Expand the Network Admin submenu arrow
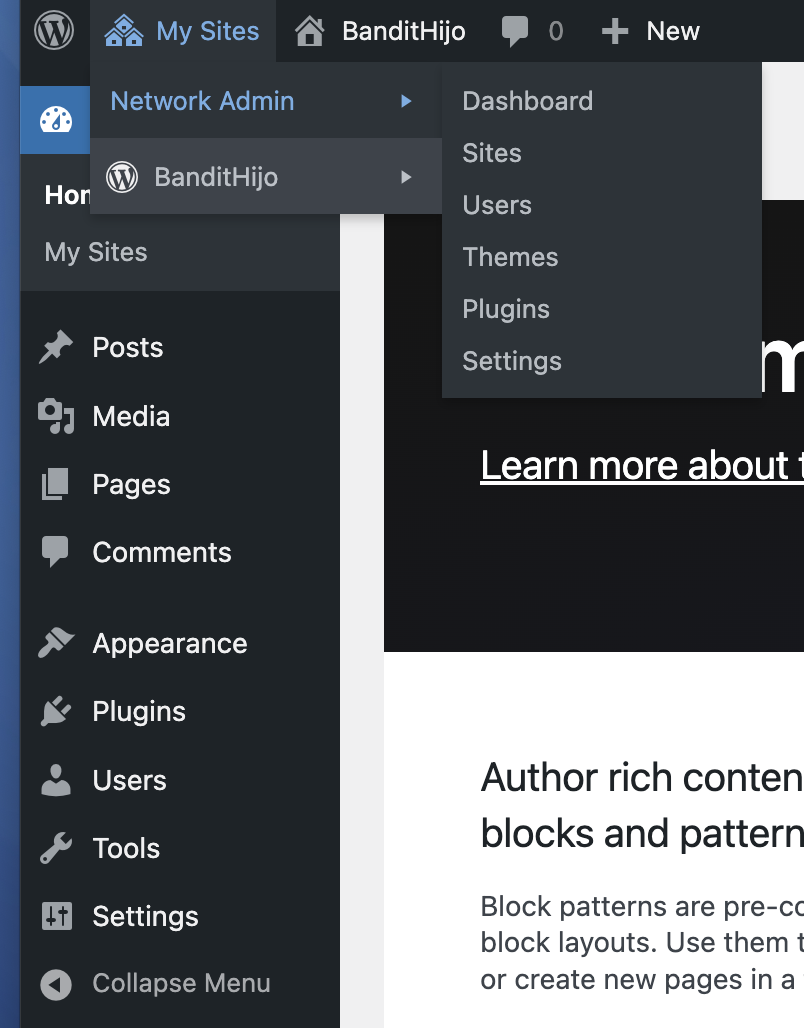804x1028 pixels. 406,101
